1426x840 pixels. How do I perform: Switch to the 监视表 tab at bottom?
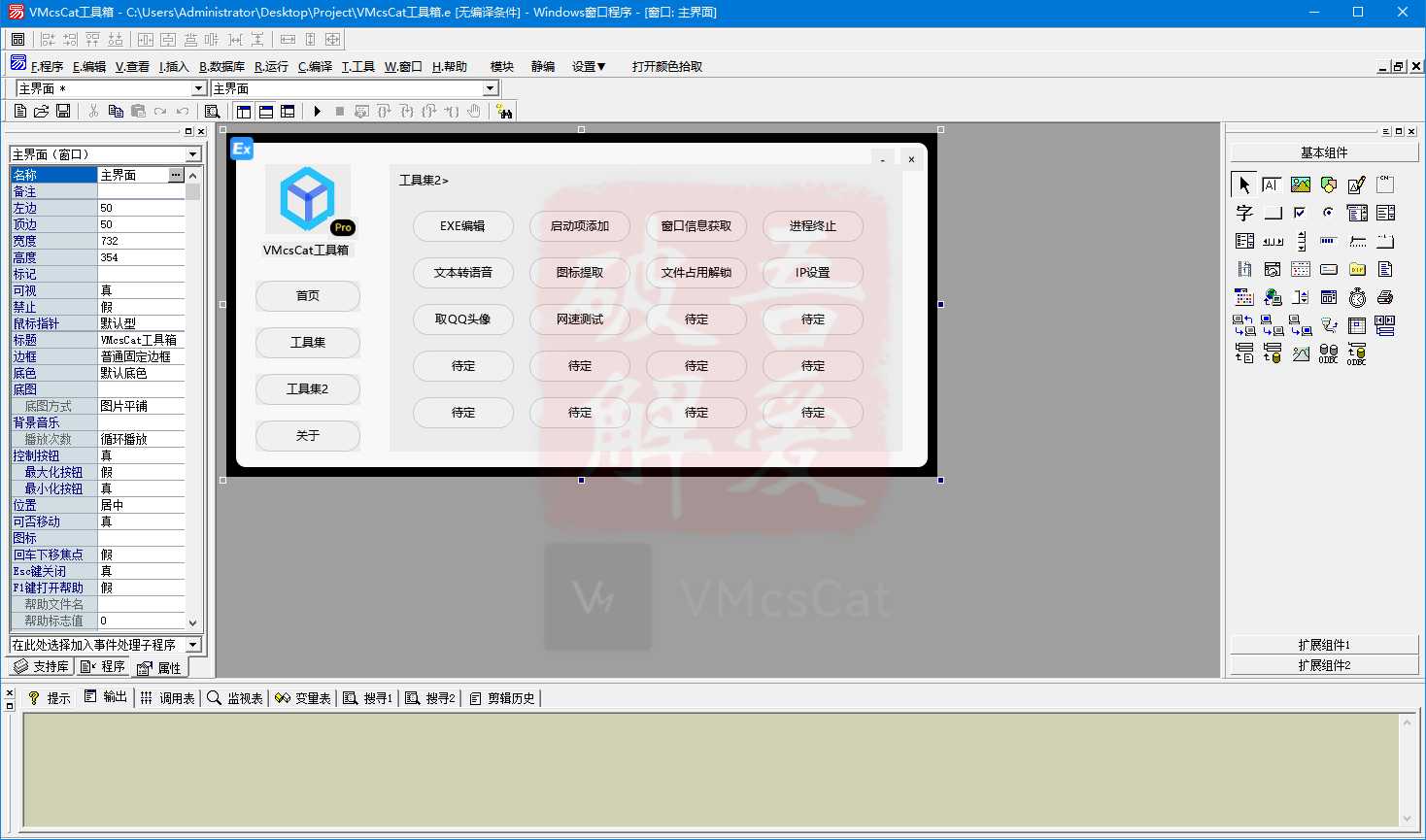coord(235,697)
